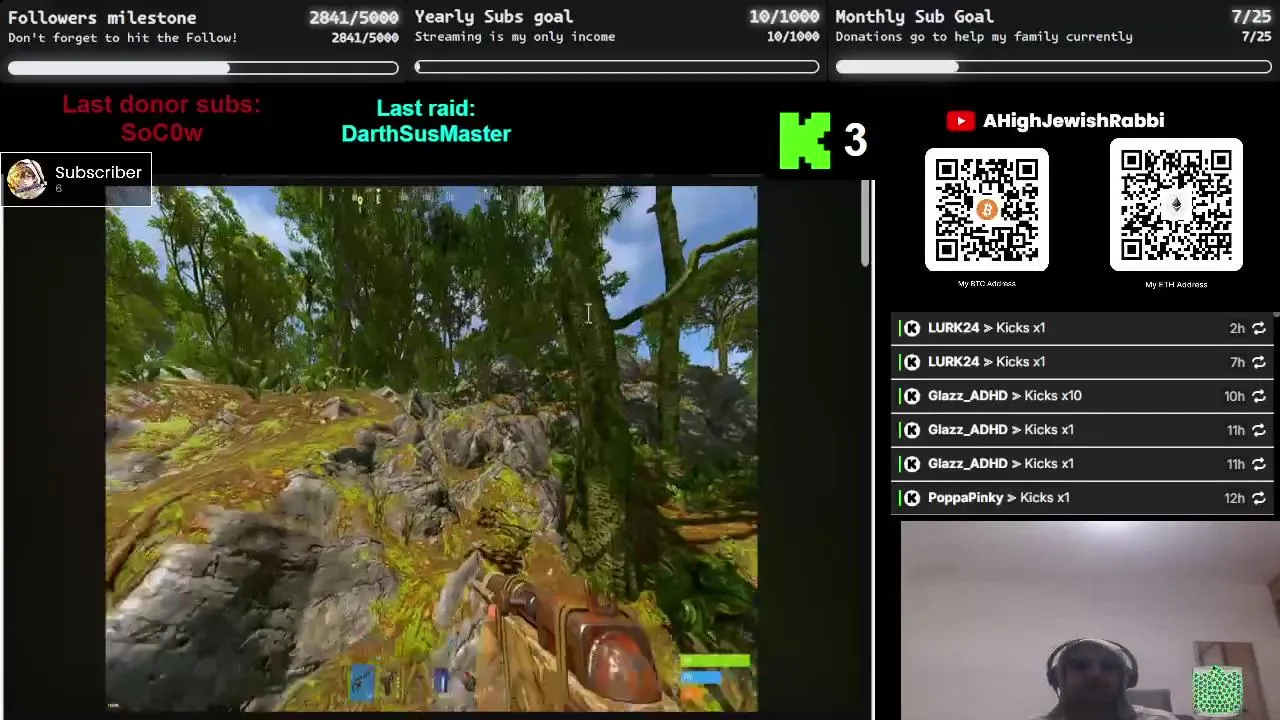Click the '12h' timestamp
Viewport: 1280px width, 720px height.
tap(1234, 498)
